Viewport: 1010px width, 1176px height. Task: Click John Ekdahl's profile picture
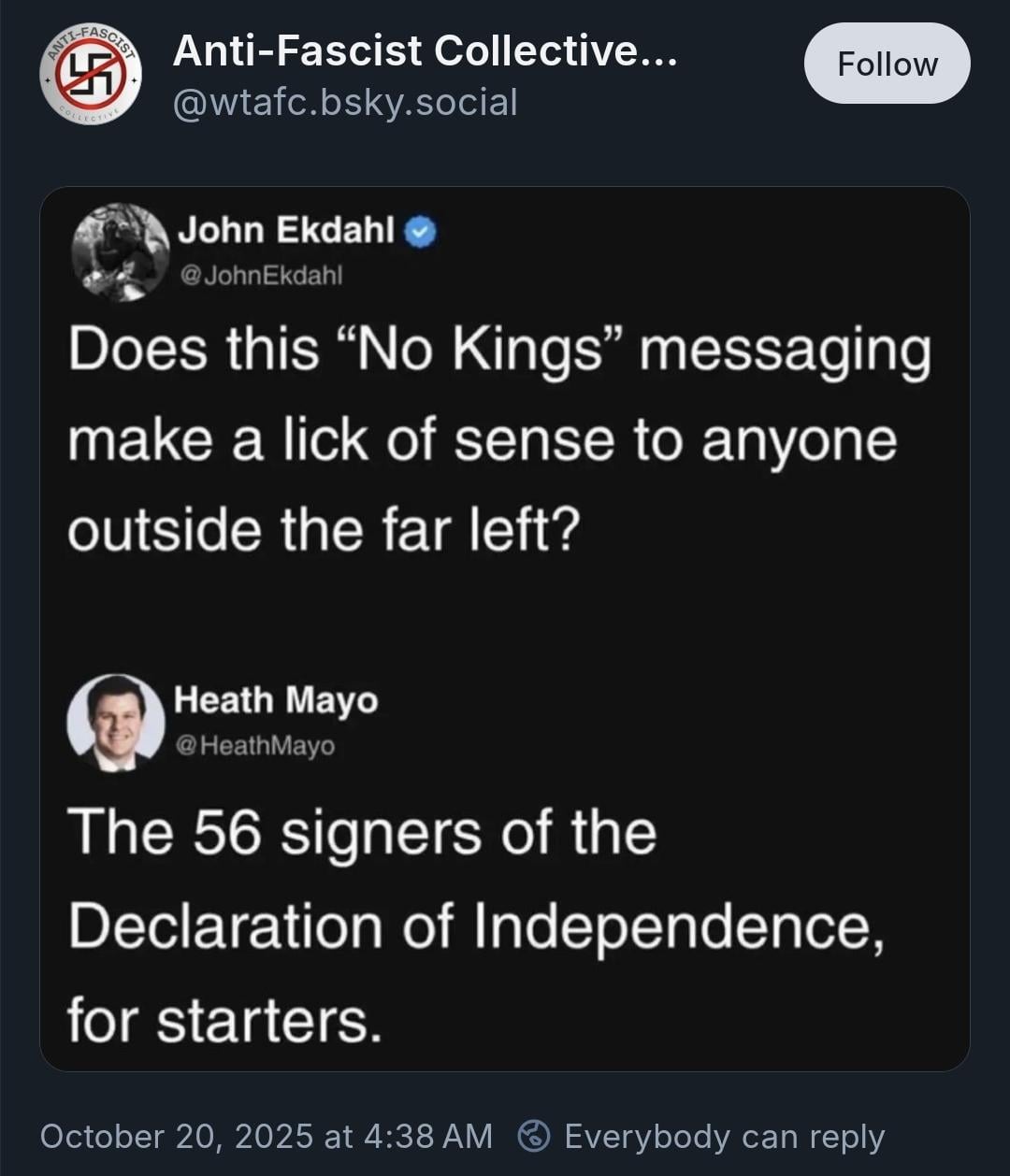[120, 251]
